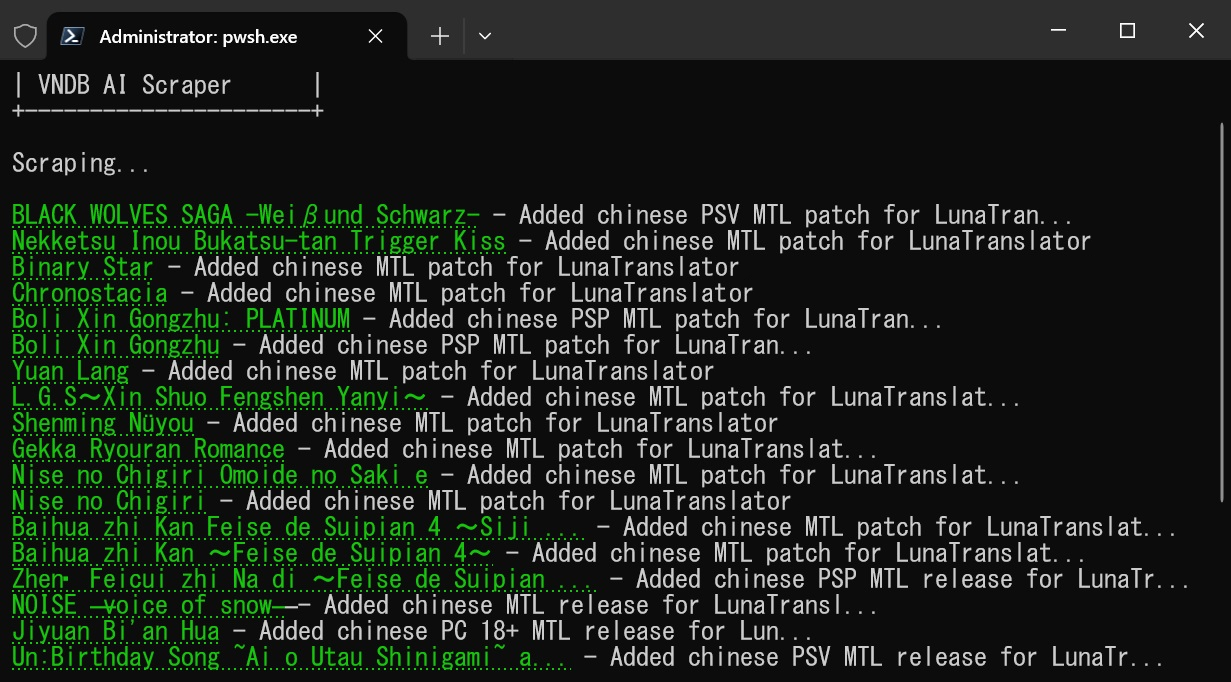This screenshot has height=682, width=1231.
Task: Follow the Binary Star link
Action: [x=83, y=267]
